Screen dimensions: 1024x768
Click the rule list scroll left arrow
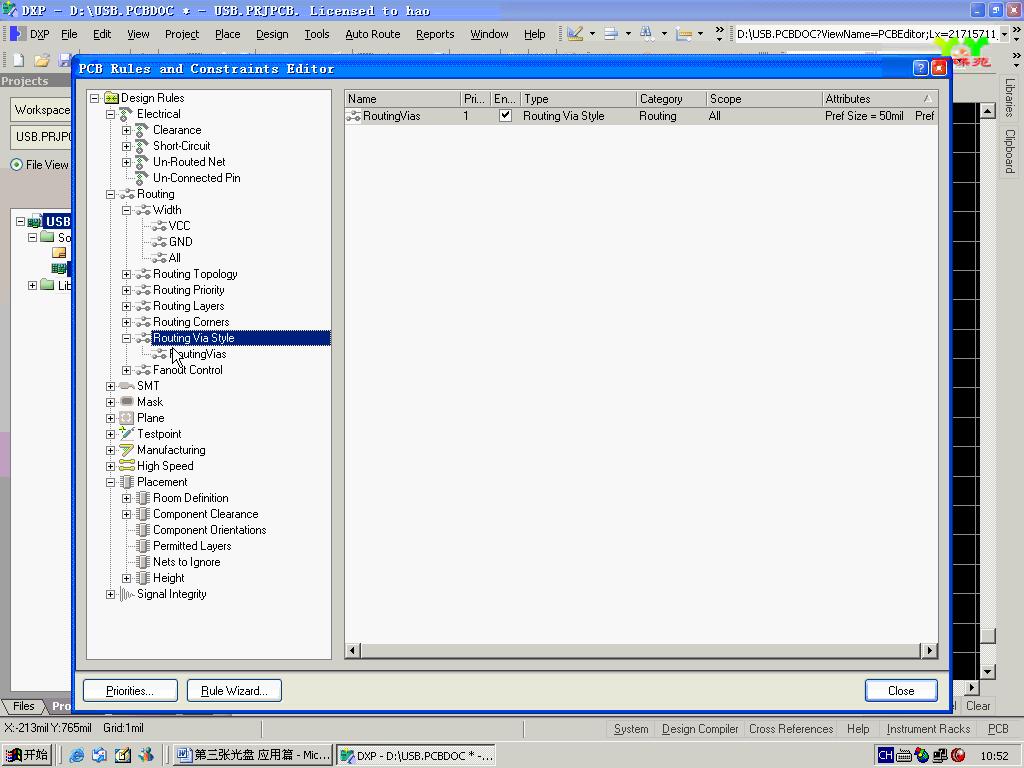pyautogui.click(x=353, y=650)
